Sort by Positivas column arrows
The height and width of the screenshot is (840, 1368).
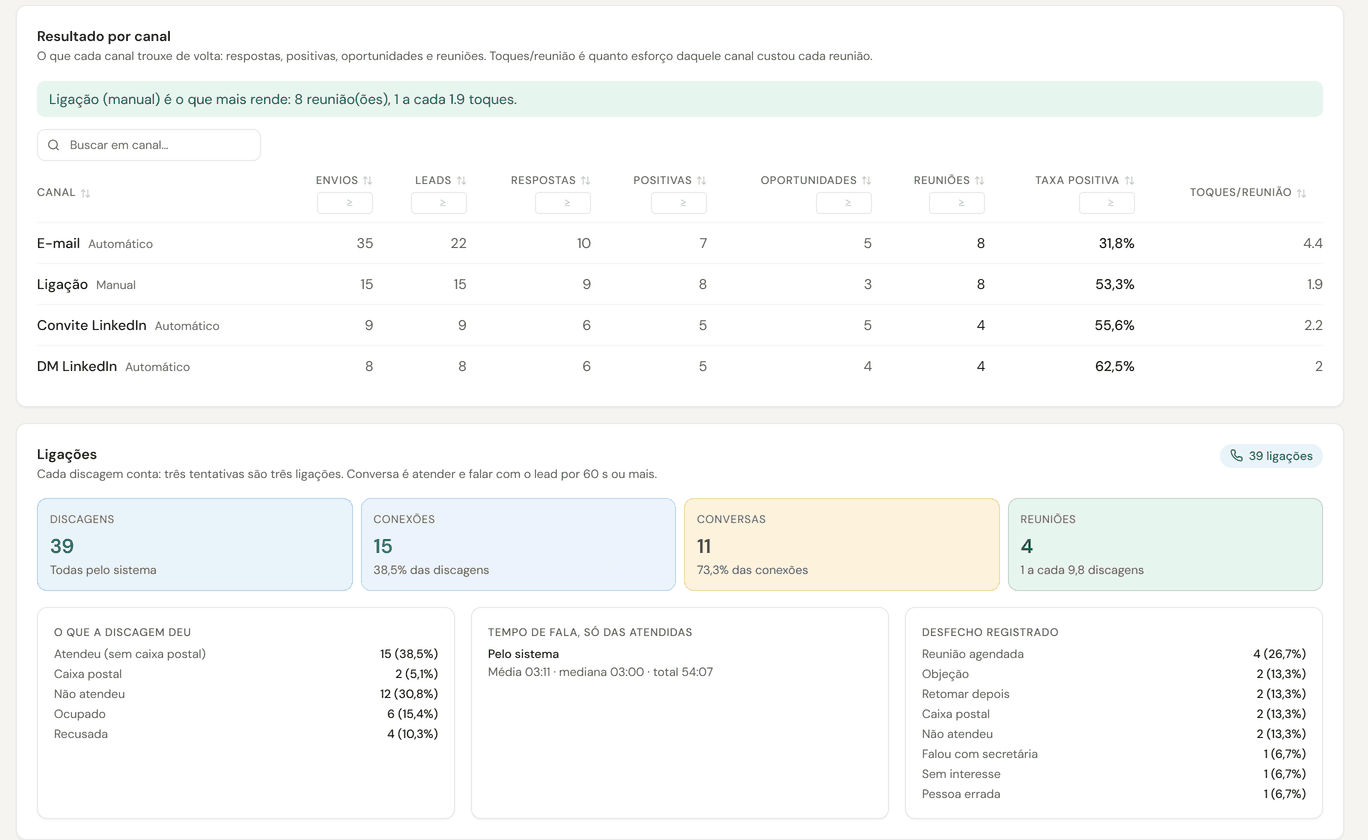coord(701,181)
